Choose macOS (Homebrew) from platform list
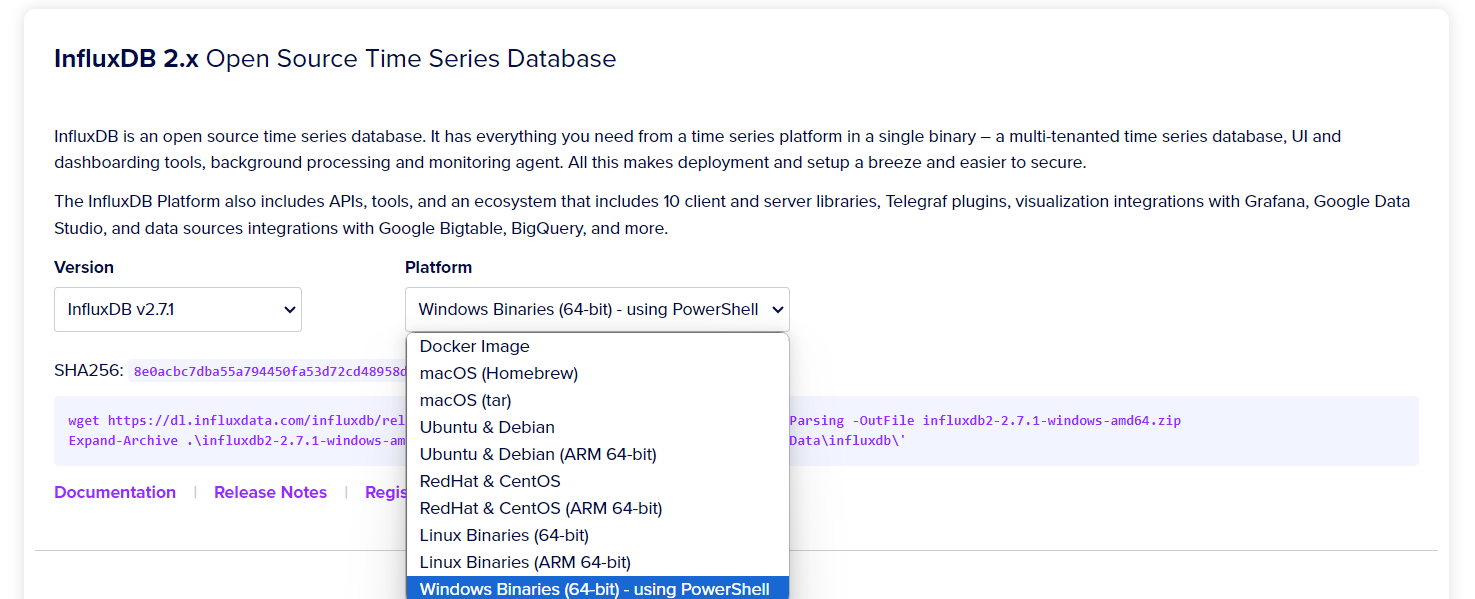This screenshot has height=599, width=1475. pos(597,373)
